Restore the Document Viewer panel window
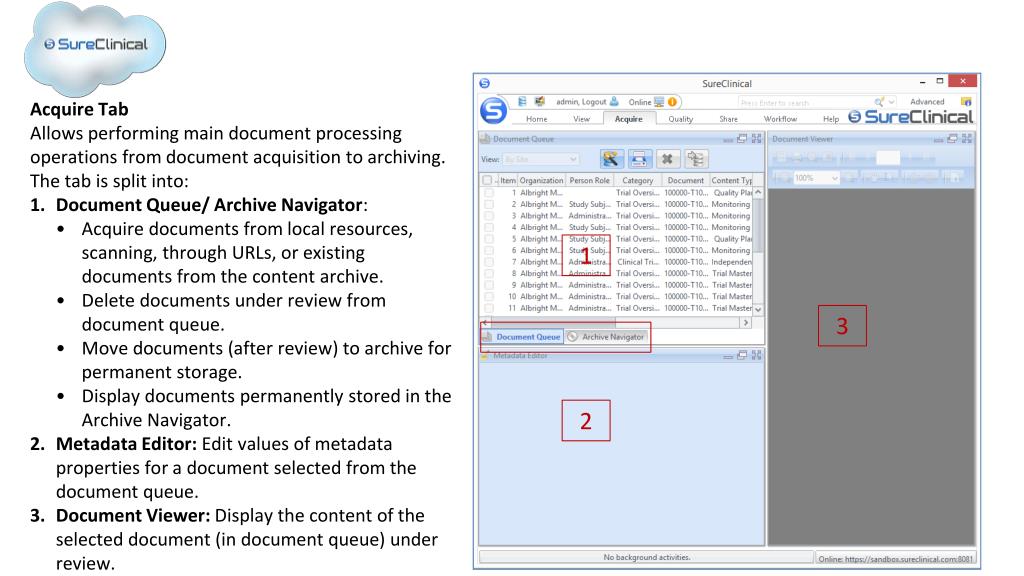1024x576 pixels. tap(952, 138)
